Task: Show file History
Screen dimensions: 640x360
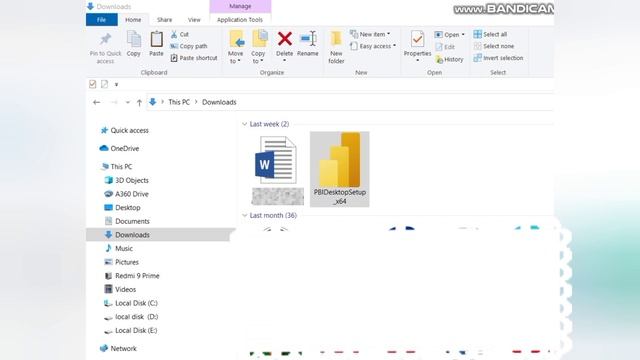Action: (449, 60)
